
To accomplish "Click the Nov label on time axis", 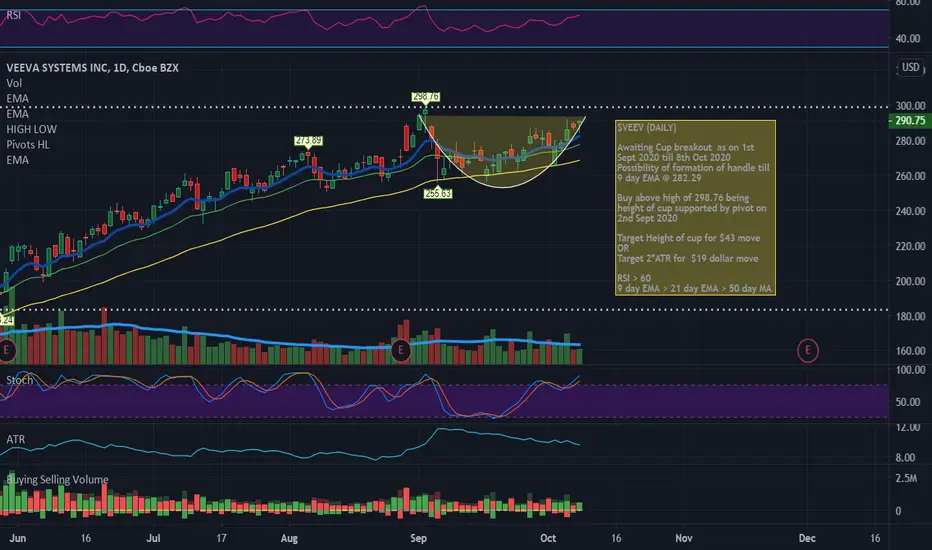I will (684, 538).
